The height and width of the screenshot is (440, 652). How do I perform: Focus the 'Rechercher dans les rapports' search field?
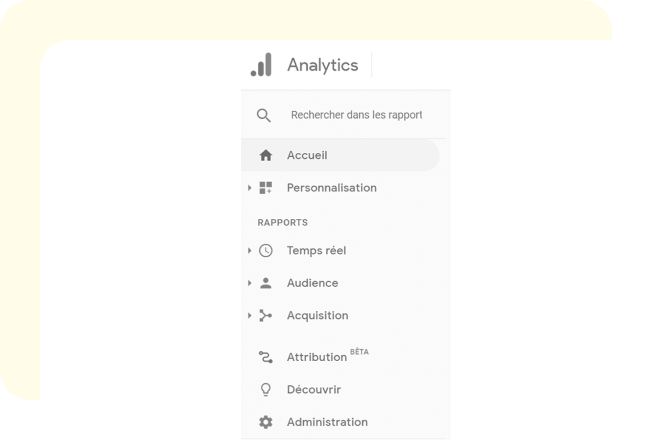coord(356,115)
